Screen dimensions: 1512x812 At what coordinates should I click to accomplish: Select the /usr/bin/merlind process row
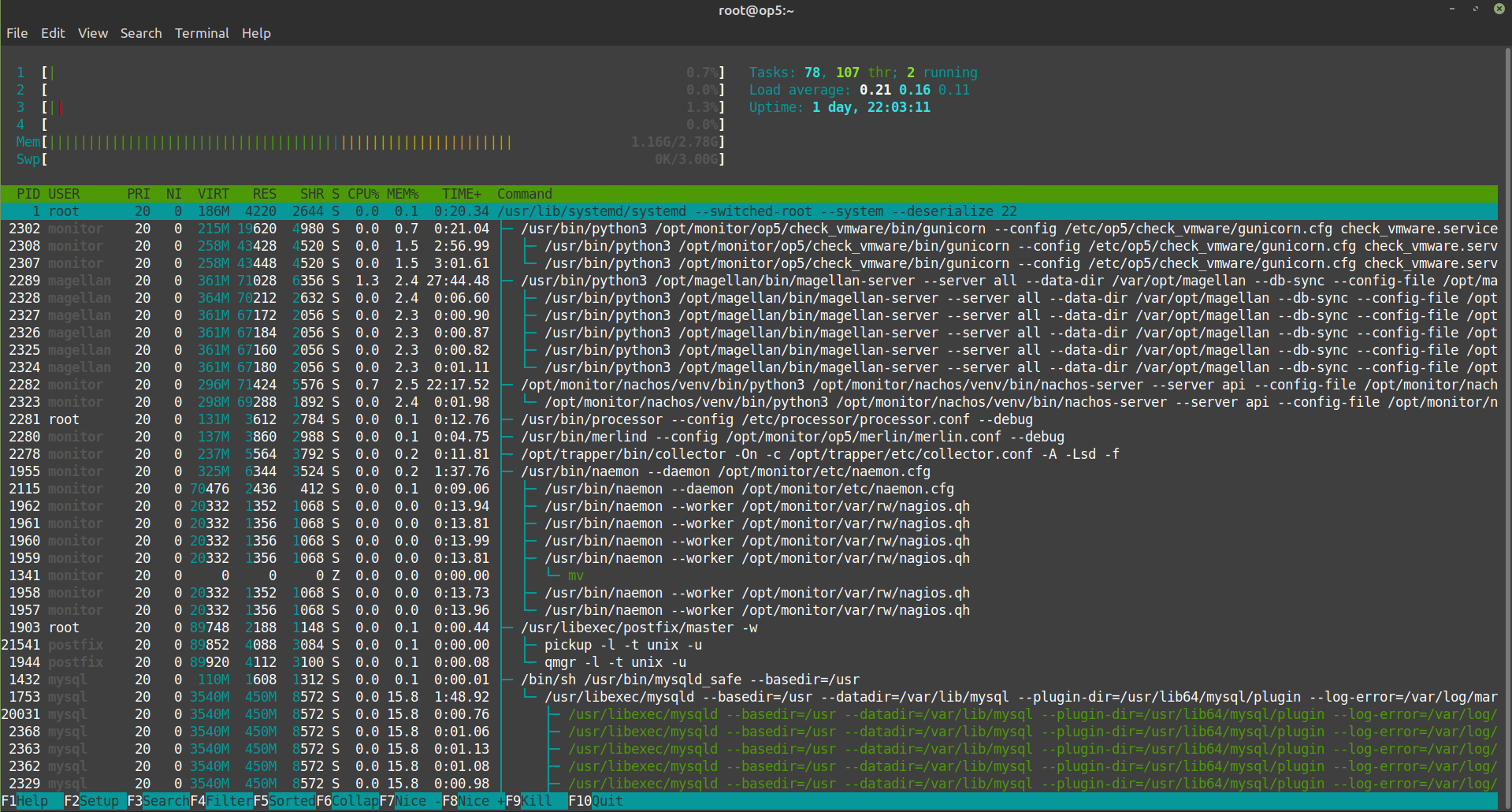point(749,437)
